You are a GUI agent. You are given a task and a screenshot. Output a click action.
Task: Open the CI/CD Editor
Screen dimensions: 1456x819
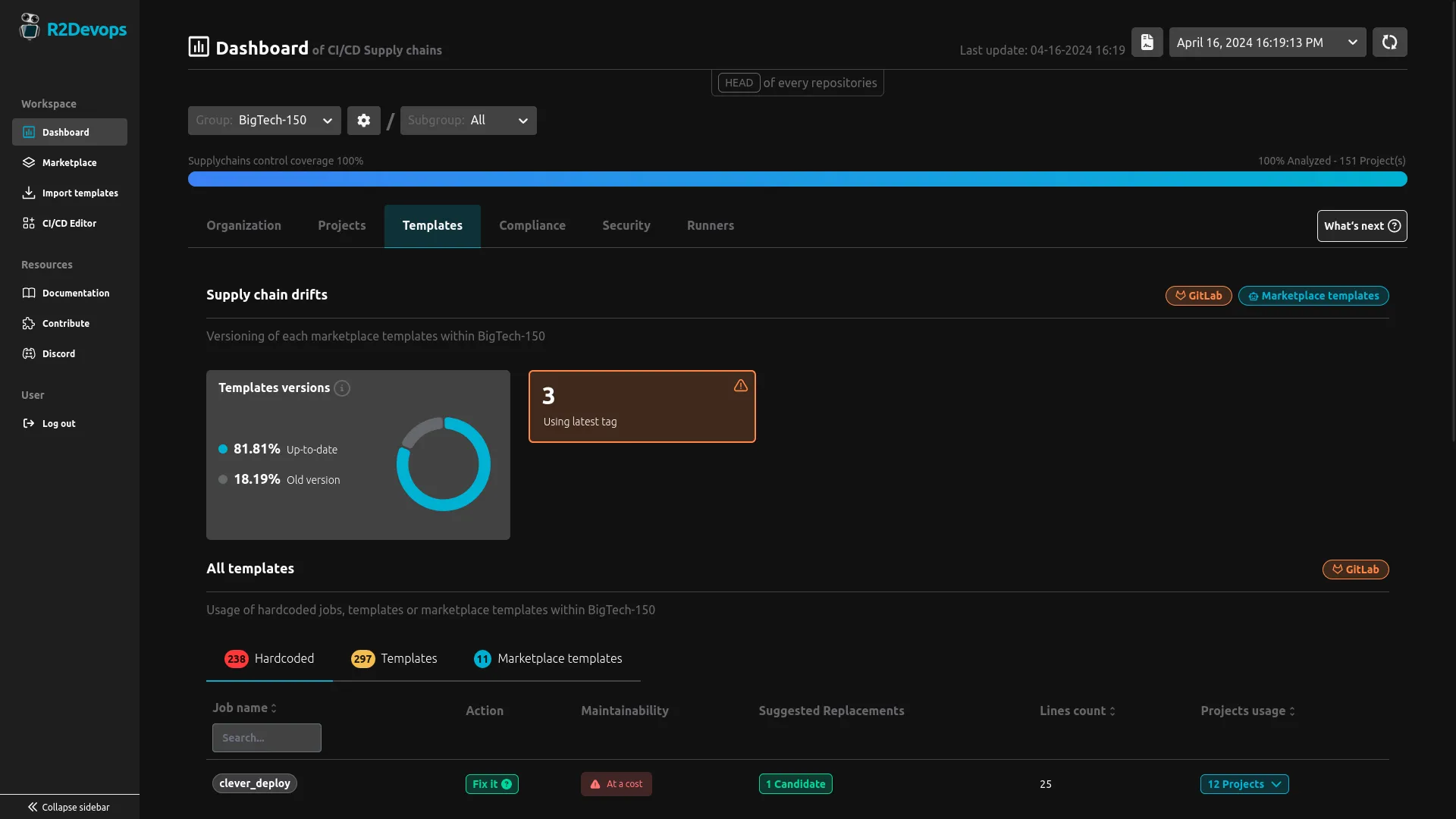pos(69,223)
